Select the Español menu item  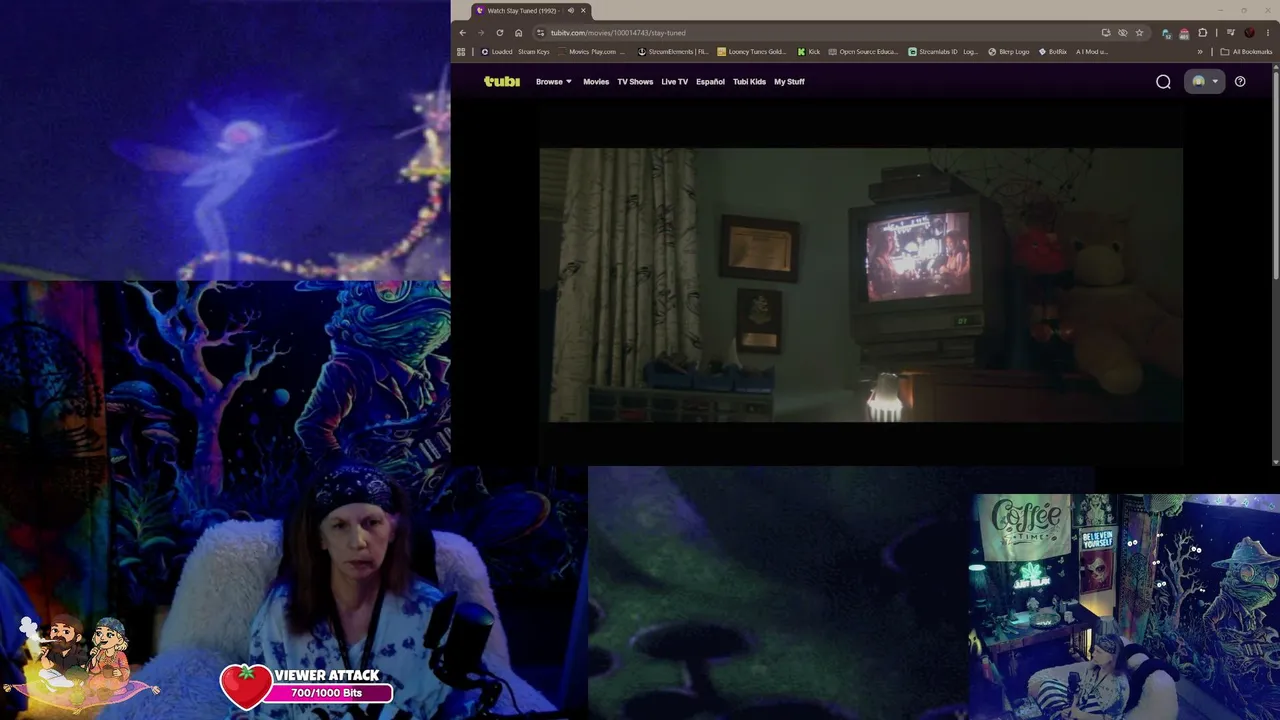point(710,82)
